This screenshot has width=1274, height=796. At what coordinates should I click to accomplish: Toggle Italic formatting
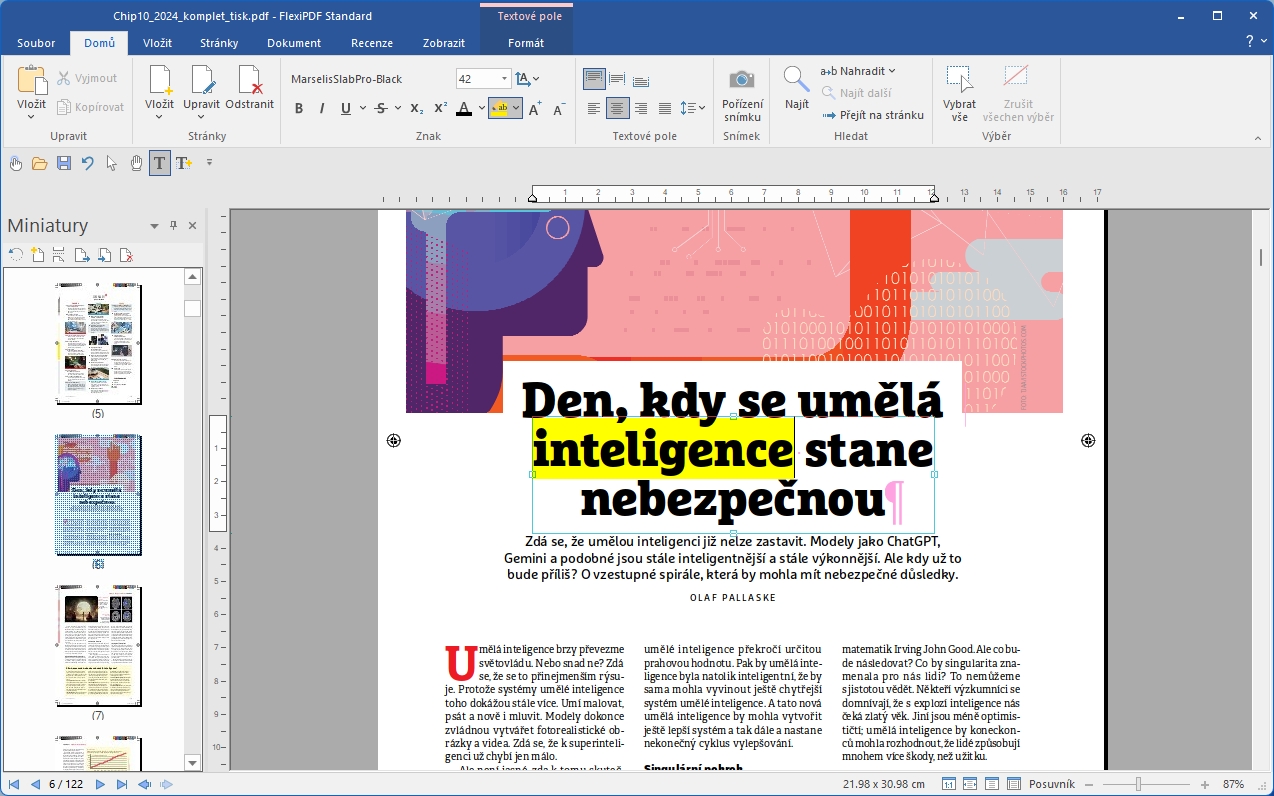[321, 109]
